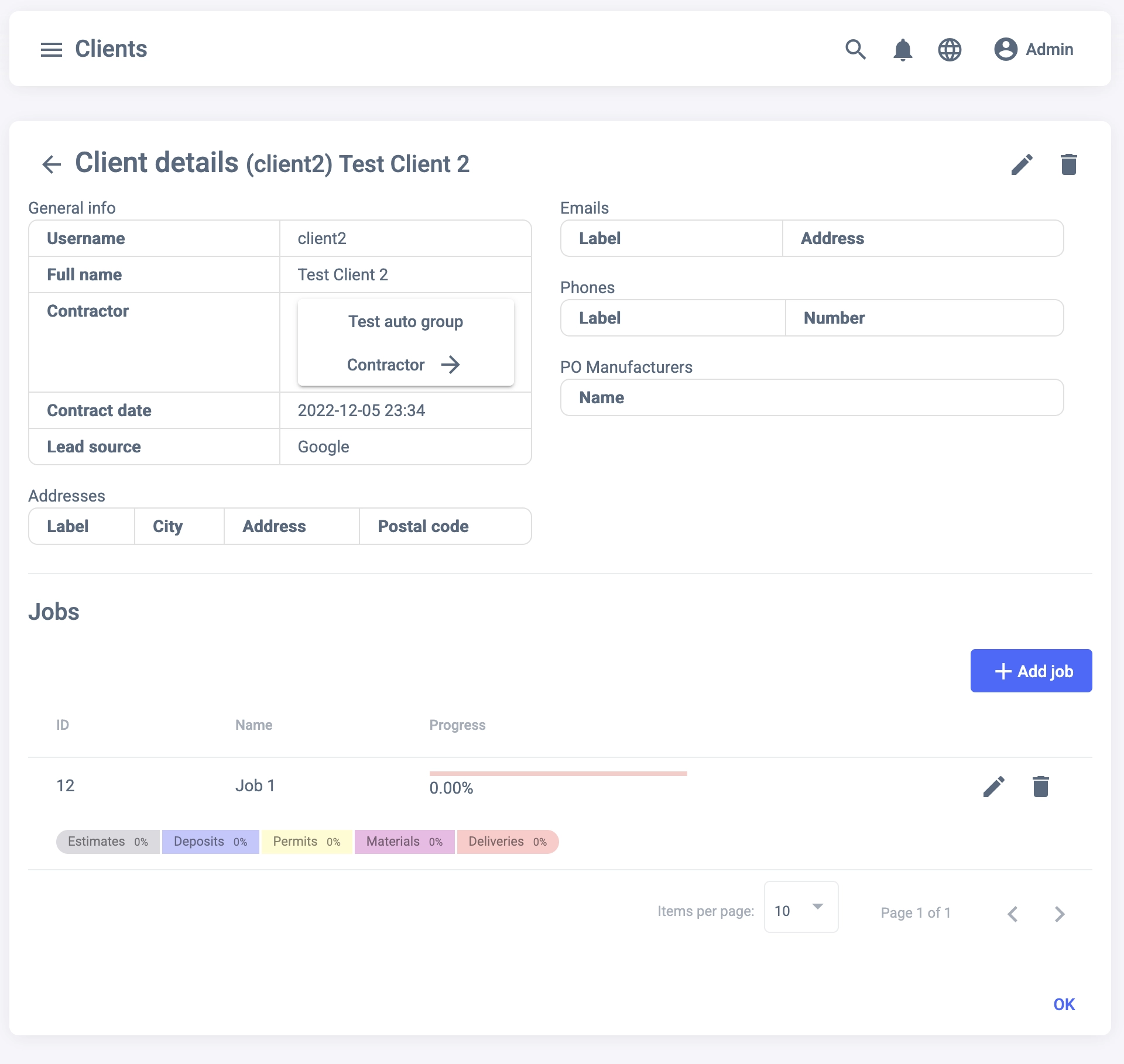Edit client details pencil icon
This screenshot has height=1064, width=1124.
click(1022, 164)
